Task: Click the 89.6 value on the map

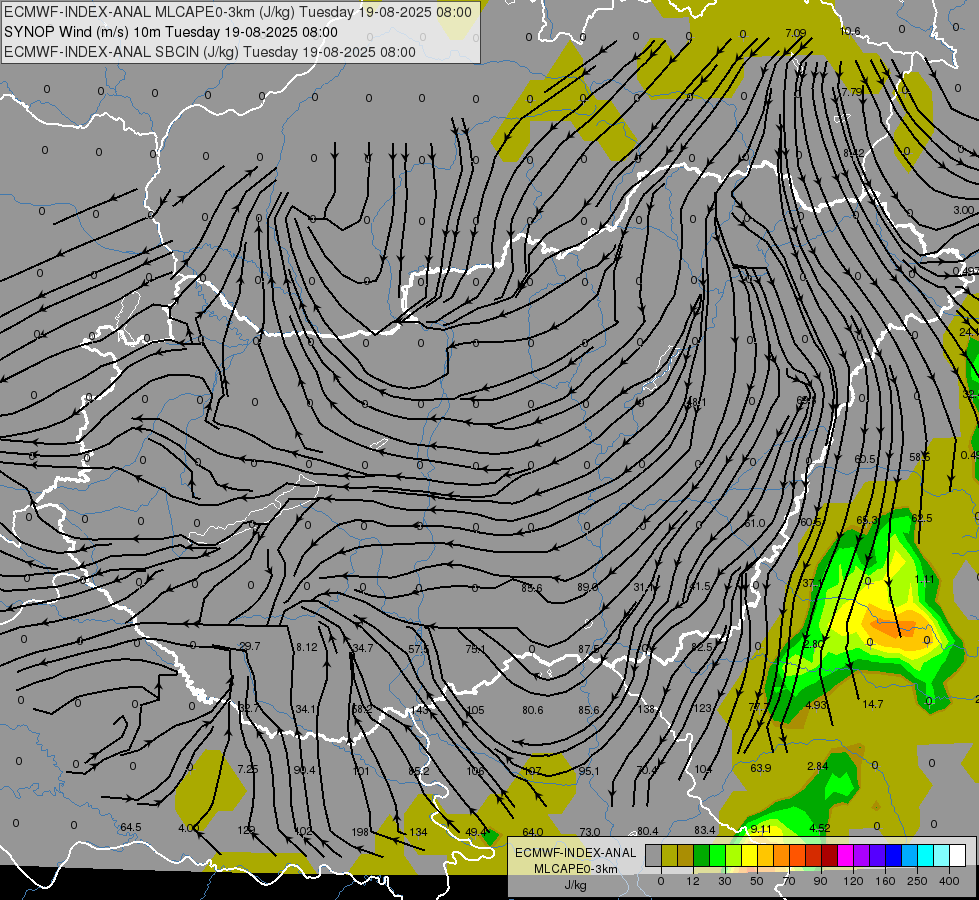Action: [x=588, y=587]
